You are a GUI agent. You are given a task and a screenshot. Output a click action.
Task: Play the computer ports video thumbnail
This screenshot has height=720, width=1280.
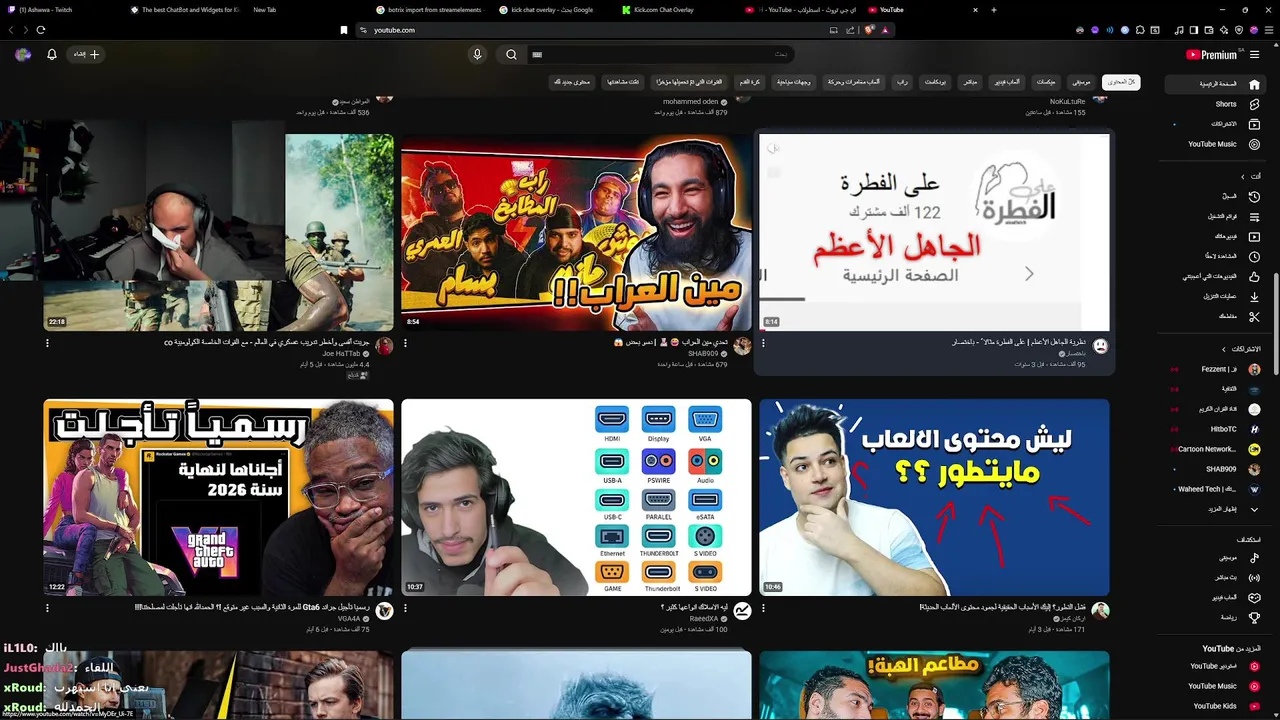click(576, 497)
